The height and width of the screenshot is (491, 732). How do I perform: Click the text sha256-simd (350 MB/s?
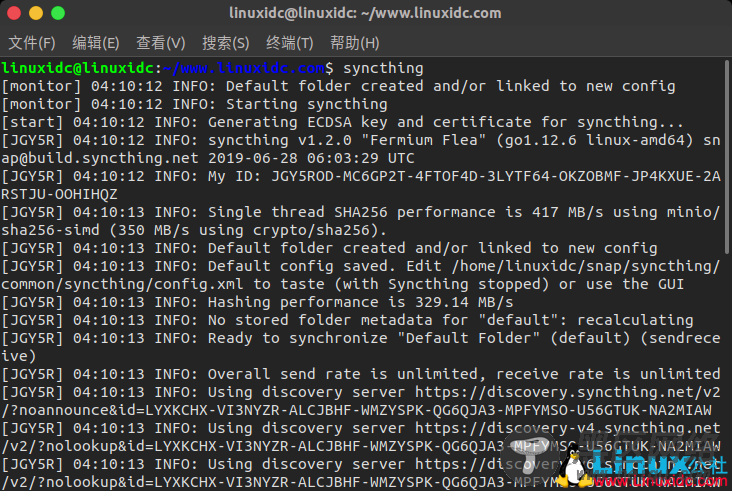pos(95,230)
